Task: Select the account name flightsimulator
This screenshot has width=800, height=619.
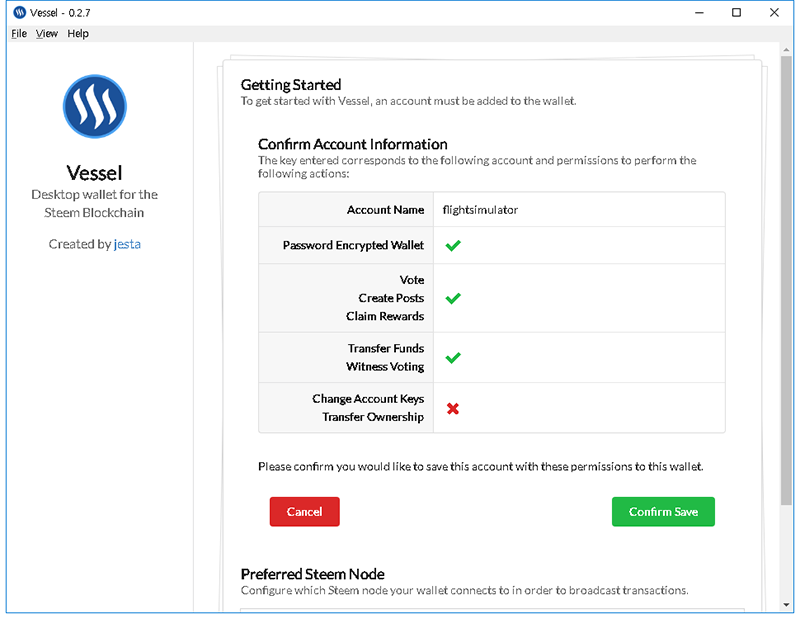Action: (480, 210)
